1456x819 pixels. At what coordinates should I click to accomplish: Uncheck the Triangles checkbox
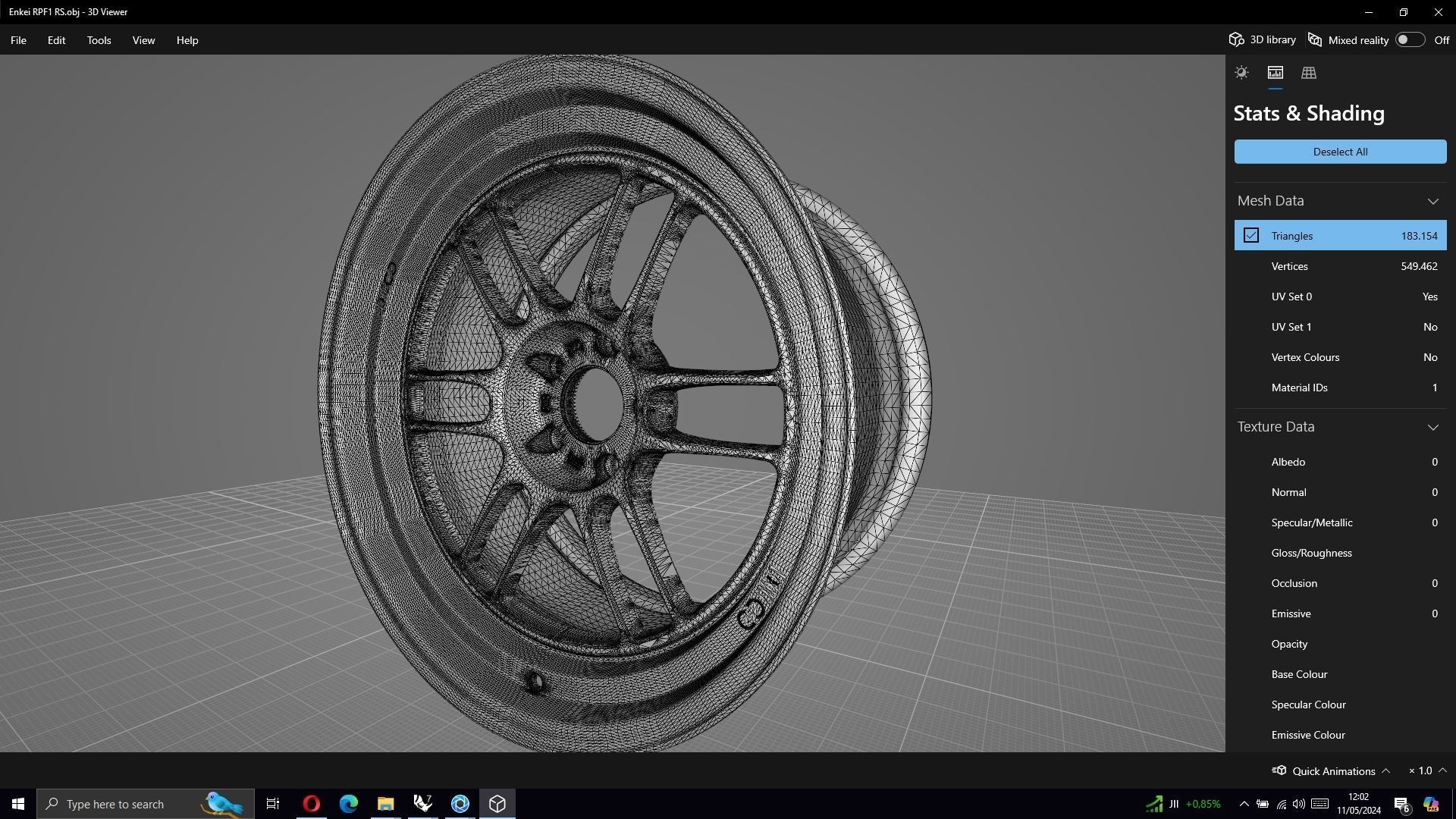1251,236
